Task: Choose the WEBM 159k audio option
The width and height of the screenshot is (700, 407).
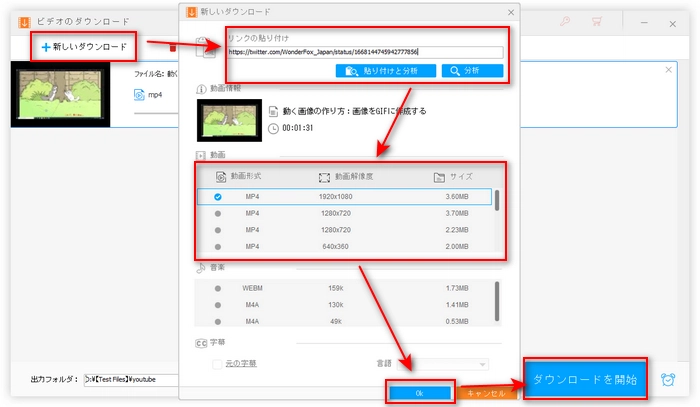Action: [218, 287]
